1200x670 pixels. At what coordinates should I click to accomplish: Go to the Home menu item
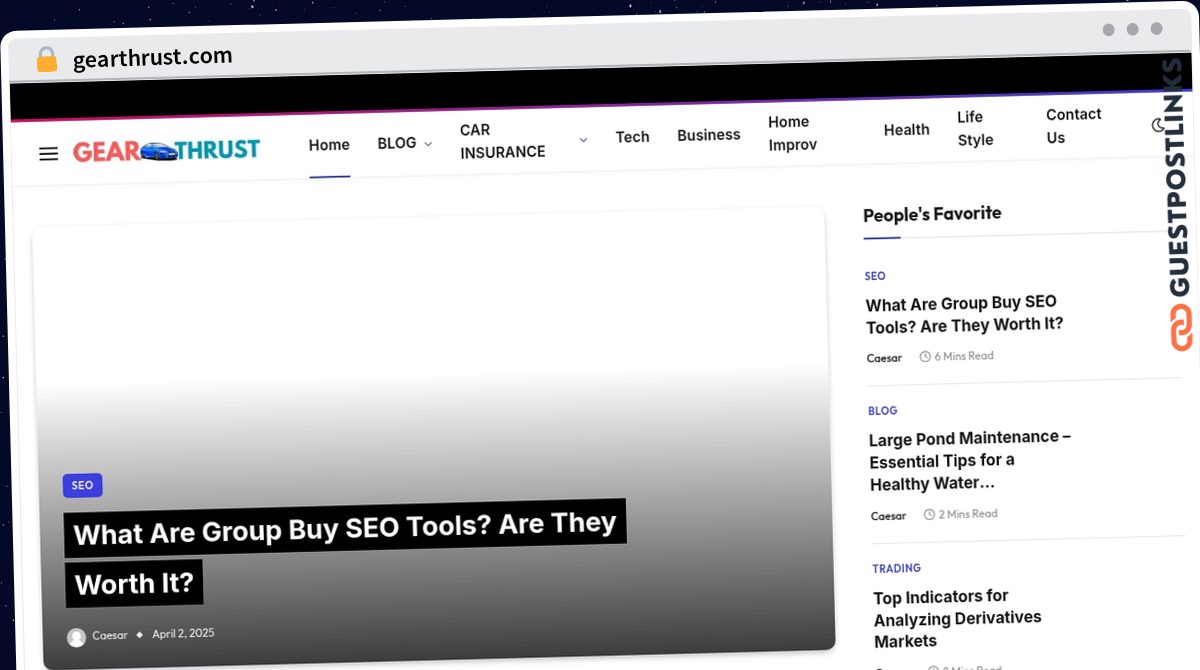click(x=329, y=145)
